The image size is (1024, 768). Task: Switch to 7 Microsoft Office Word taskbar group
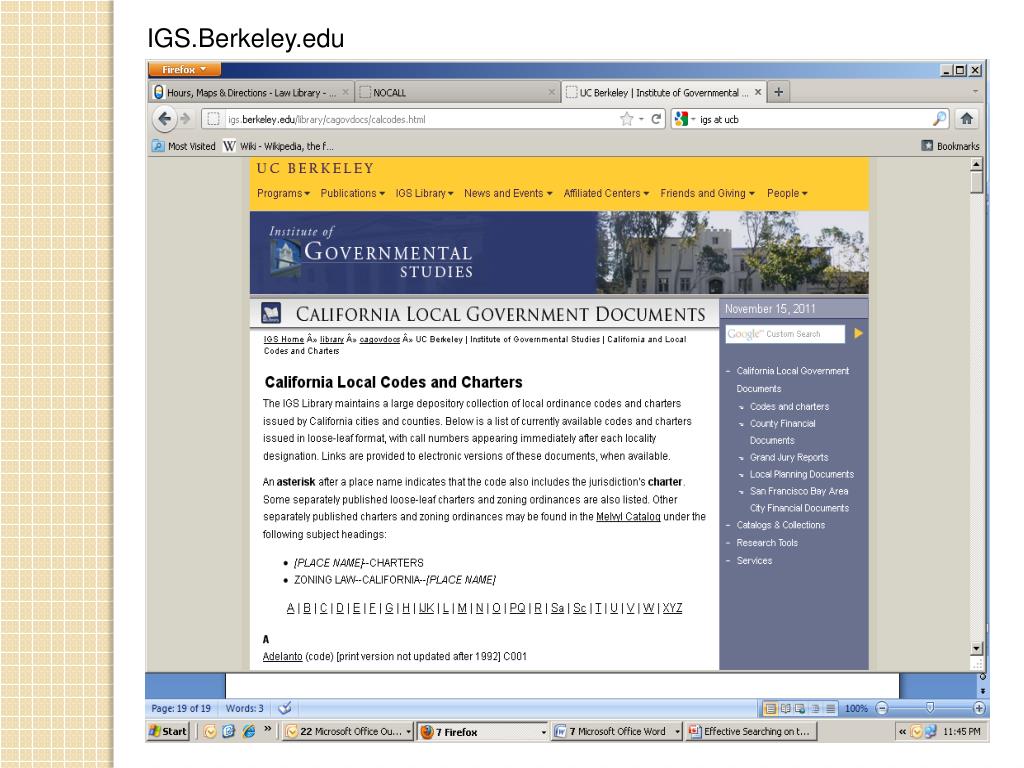617,731
